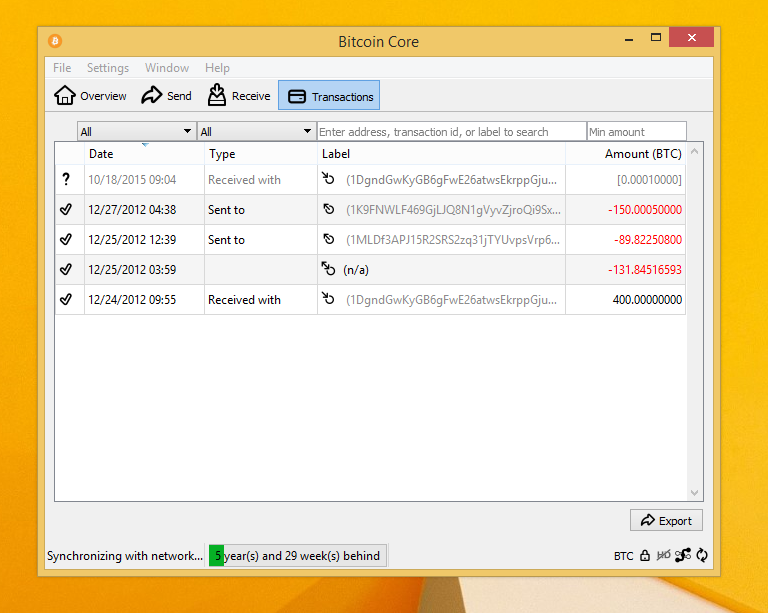This screenshot has height=613, width=768.
Task: Click 'Sent to' in the 12/27/2012 row
Action: tap(226, 210)
